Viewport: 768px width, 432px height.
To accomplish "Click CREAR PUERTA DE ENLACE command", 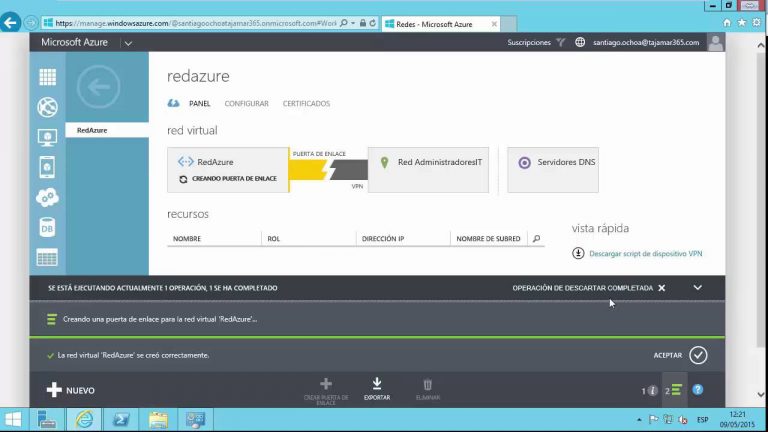I will (x=326, y=391).
